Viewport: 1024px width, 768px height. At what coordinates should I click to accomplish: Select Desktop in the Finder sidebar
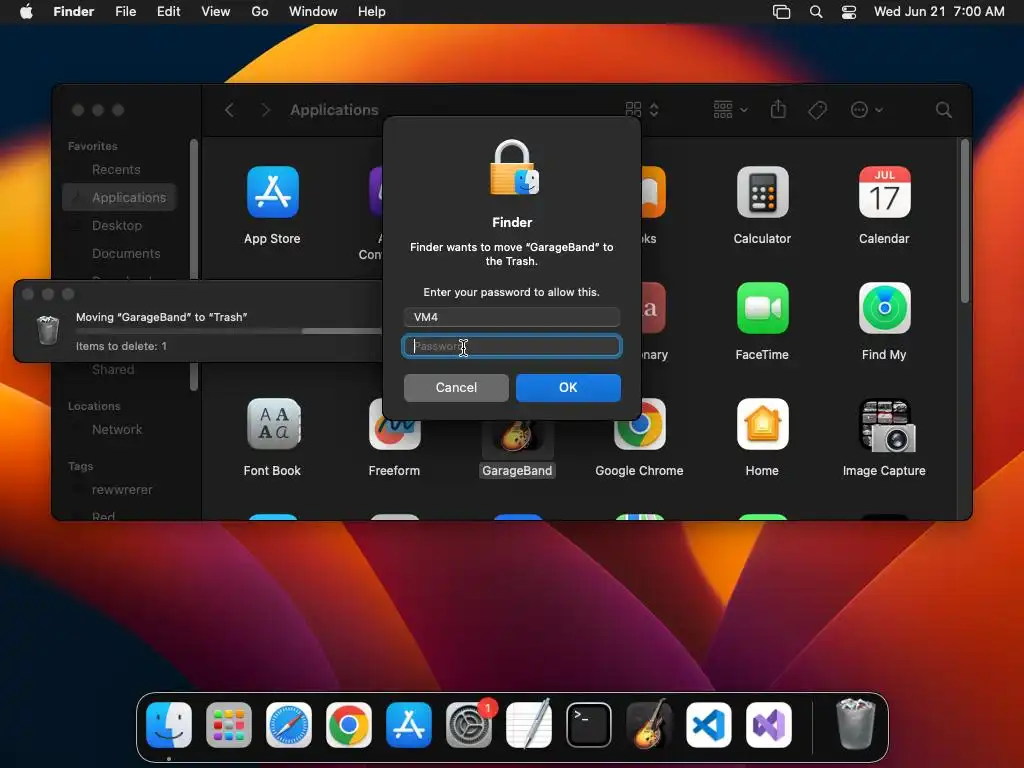click(117, 225)
